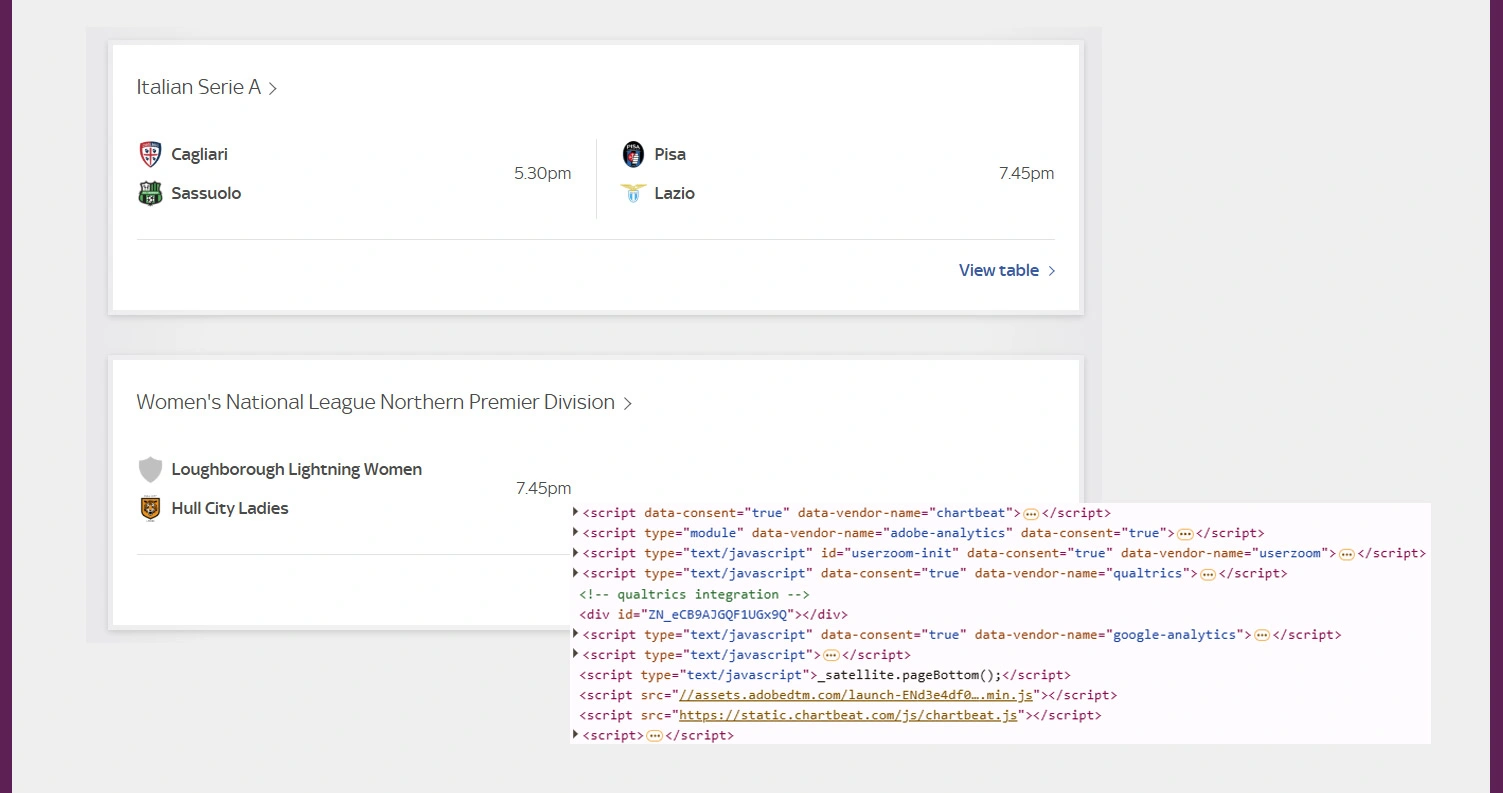This screenshot has width=1503, height=793.
Task: Click the Italian Serie A heading link
Action: 198,88
